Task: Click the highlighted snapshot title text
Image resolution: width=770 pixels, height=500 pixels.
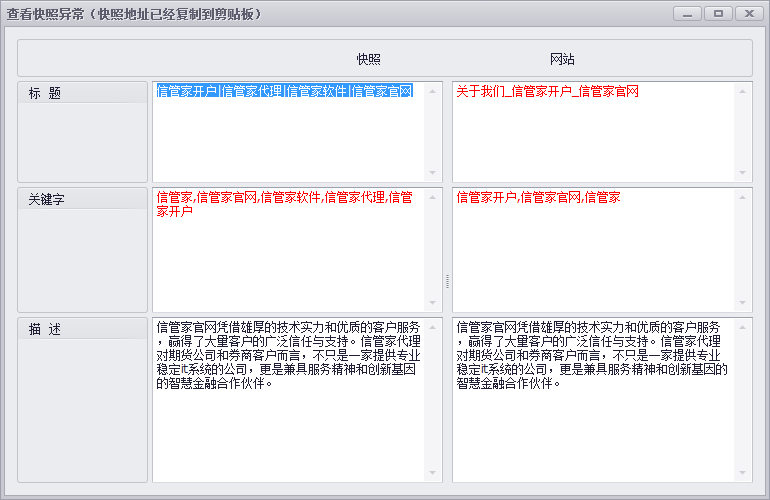Action: point(284,91)
